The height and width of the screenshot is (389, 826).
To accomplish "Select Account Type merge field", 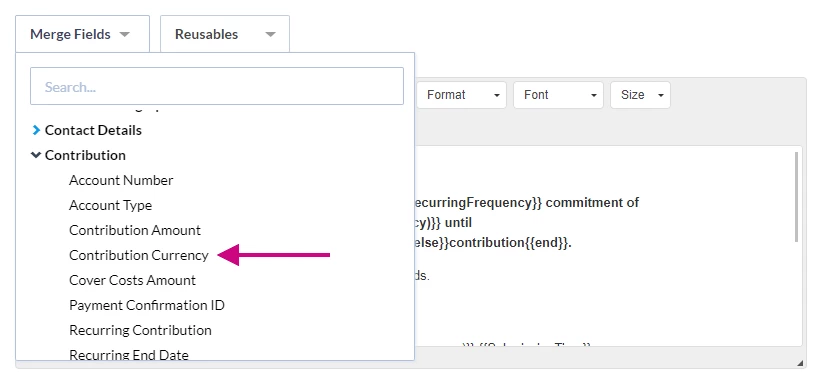I will click(x=111, y=205).
